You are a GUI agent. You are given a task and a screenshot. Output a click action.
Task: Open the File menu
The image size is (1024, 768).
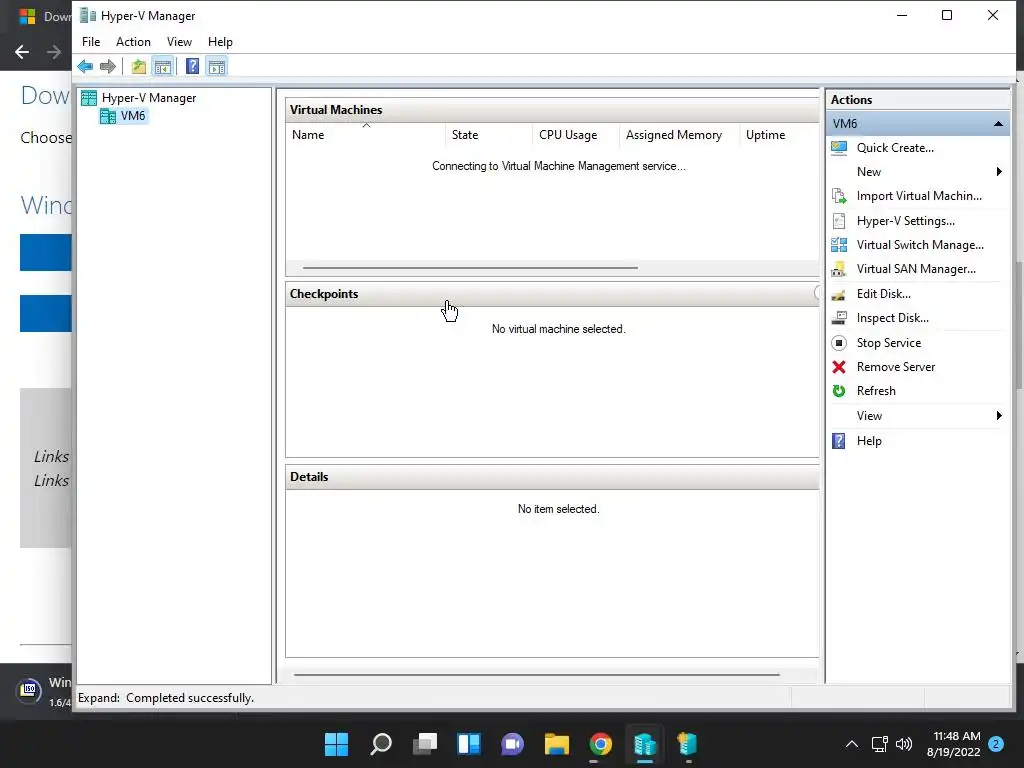pyautogui.click(x=91, y=42)
